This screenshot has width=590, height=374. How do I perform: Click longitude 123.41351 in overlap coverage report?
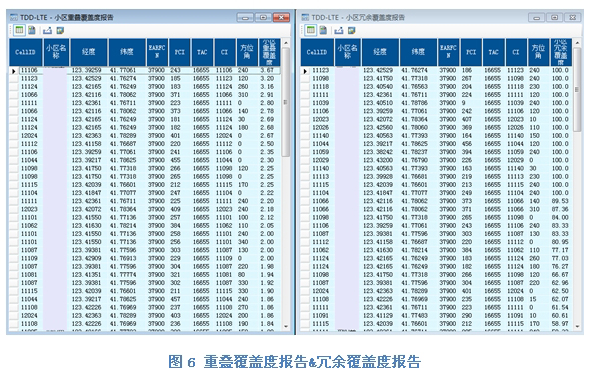[x=87, y=275]
